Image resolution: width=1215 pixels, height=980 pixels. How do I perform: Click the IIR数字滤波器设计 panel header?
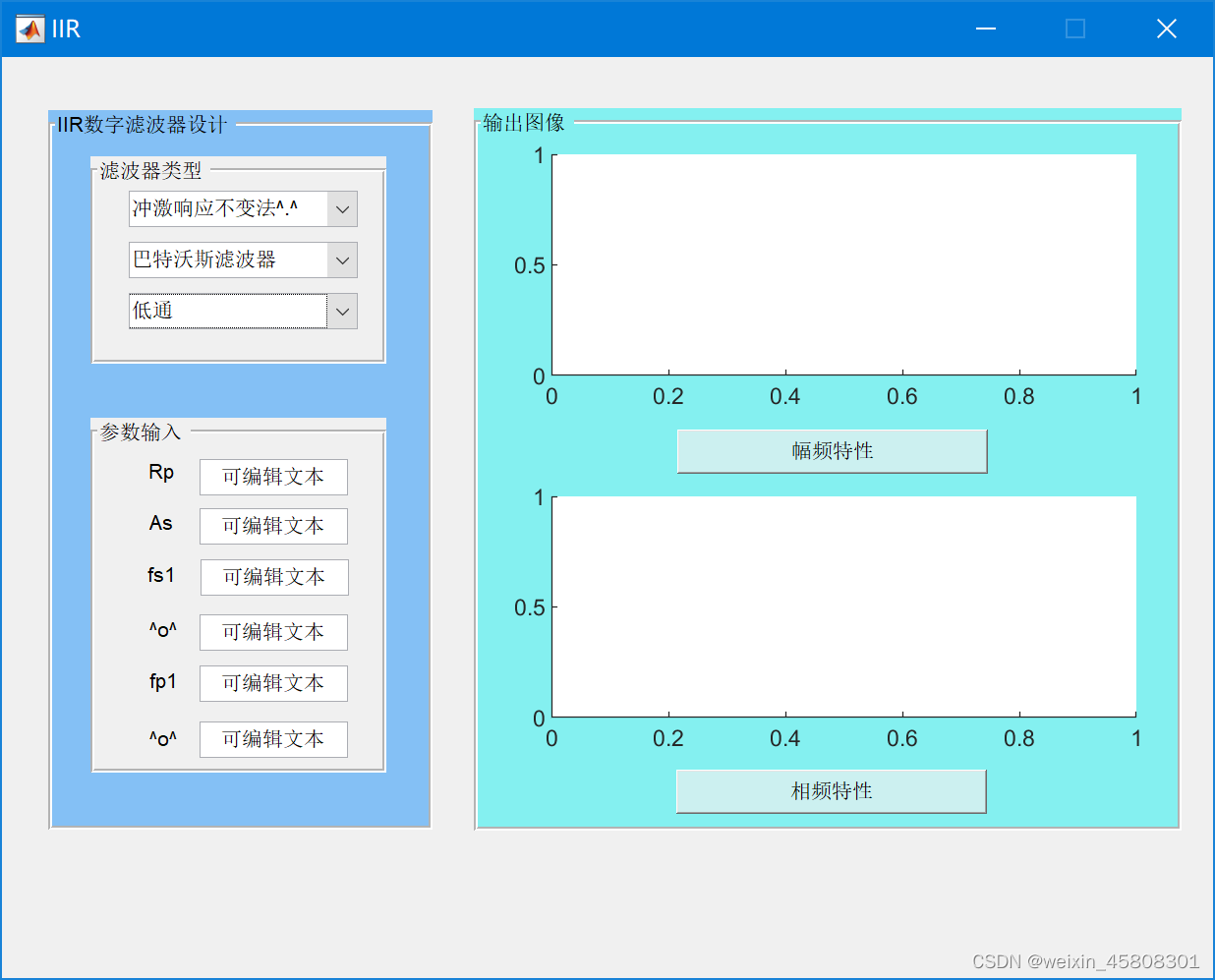click(x=142, y=126)
